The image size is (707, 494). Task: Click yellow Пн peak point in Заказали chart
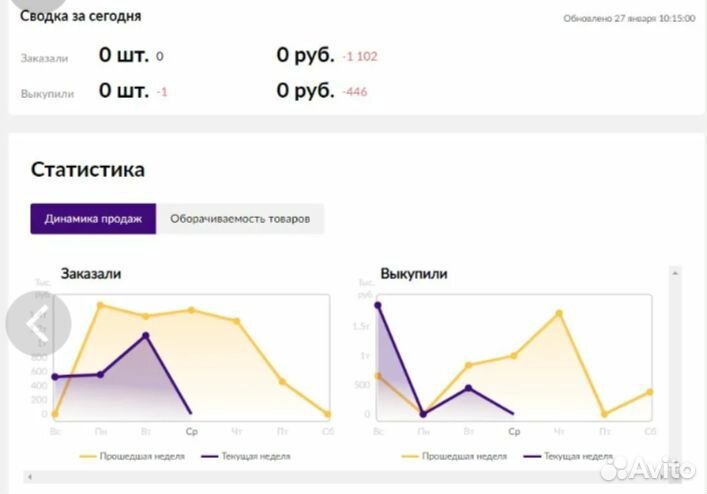point(101,306)
